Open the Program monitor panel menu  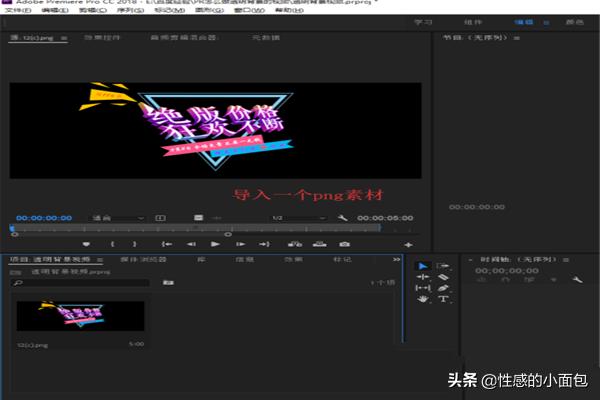(517, 38)
